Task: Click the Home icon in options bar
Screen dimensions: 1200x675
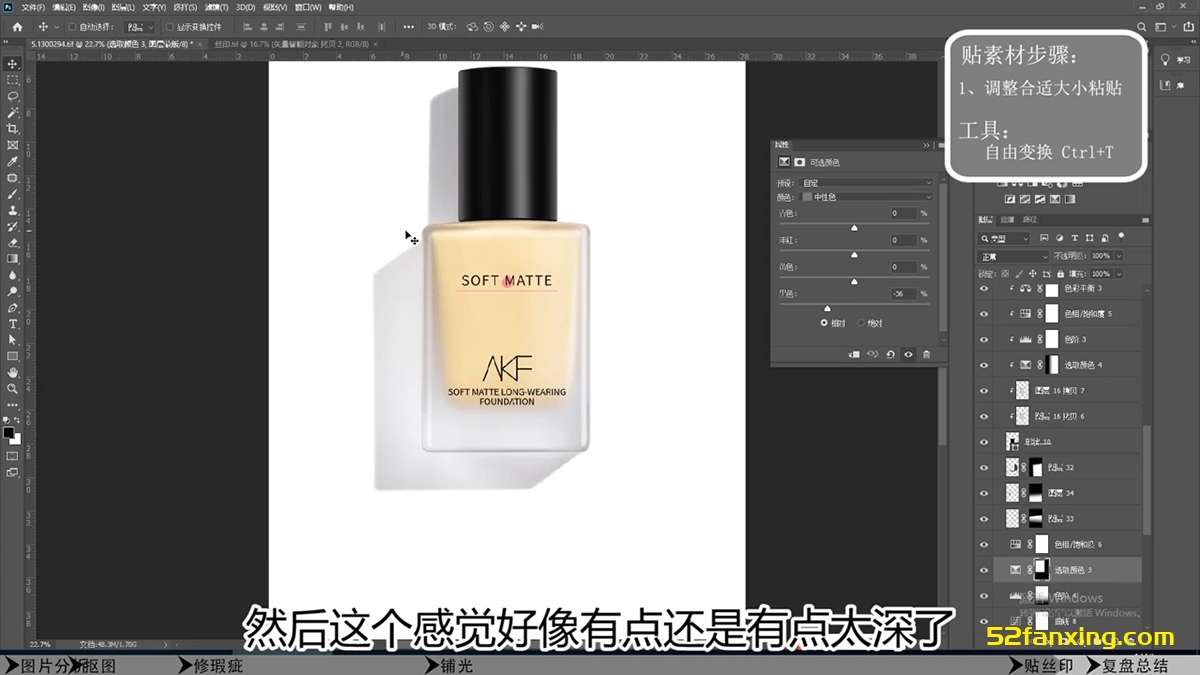Action: 17,26
